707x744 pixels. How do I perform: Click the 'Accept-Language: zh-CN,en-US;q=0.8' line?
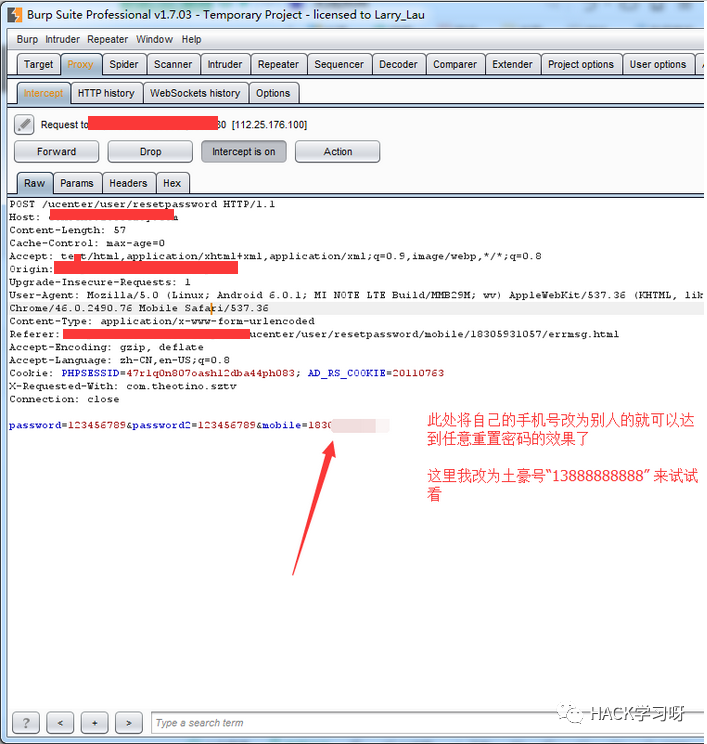[x=119, y=360]
